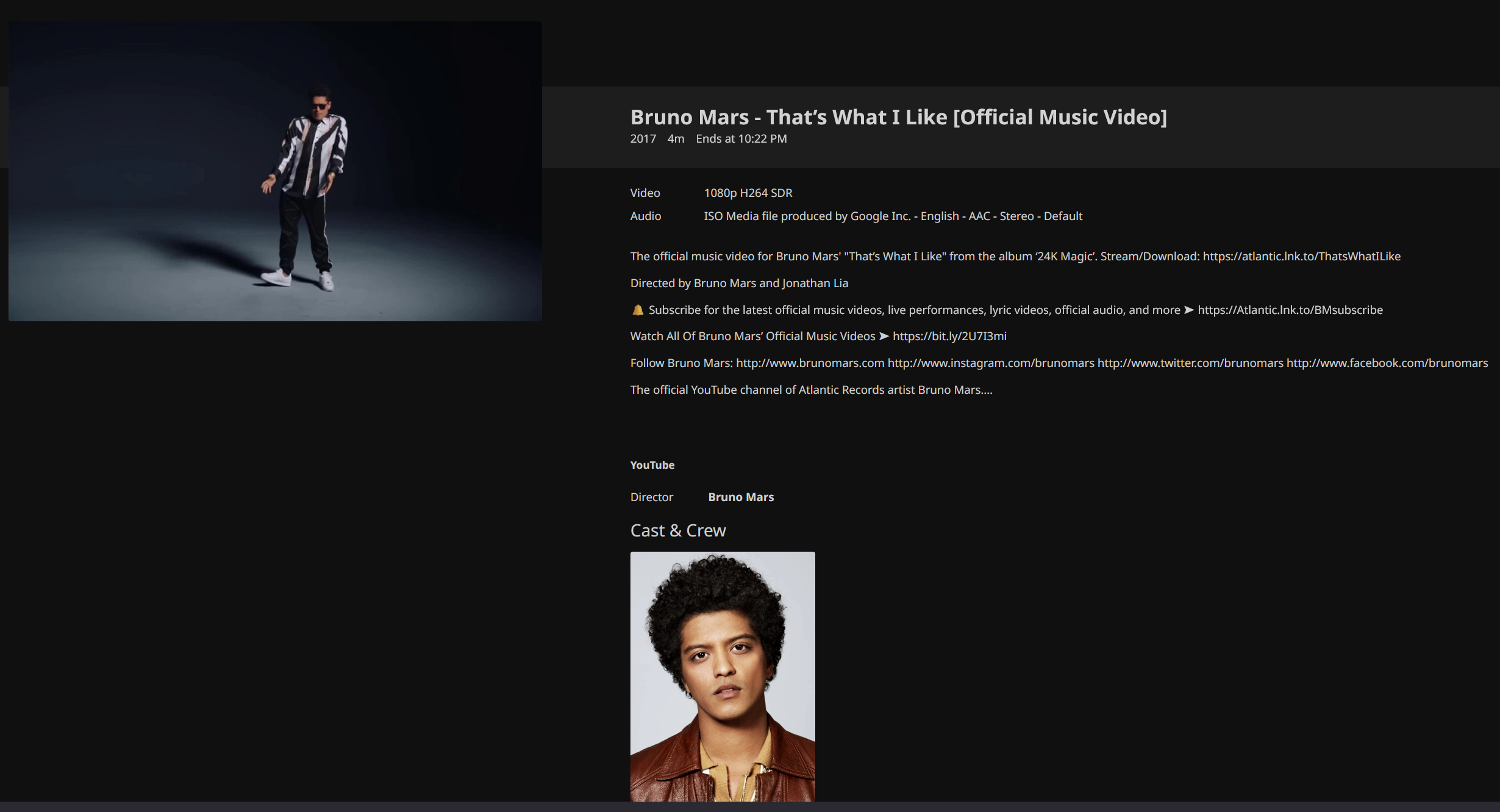Screen dimensions: 1500x812
Task: Open the Atlantic.lnk.to/BMsubscribe URL
Action: (1290, 310)
